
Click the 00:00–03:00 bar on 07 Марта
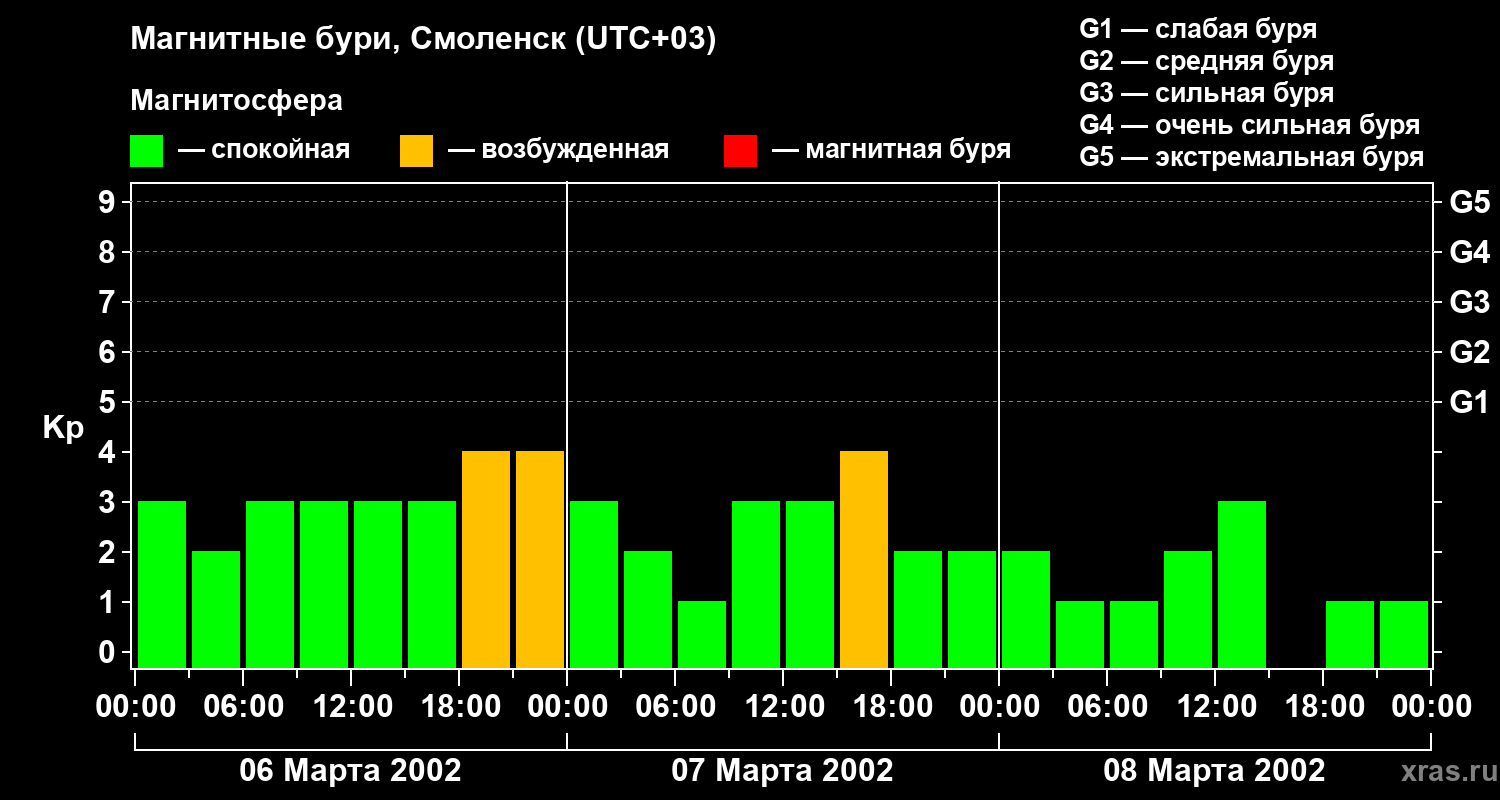[x=594, y=584]
